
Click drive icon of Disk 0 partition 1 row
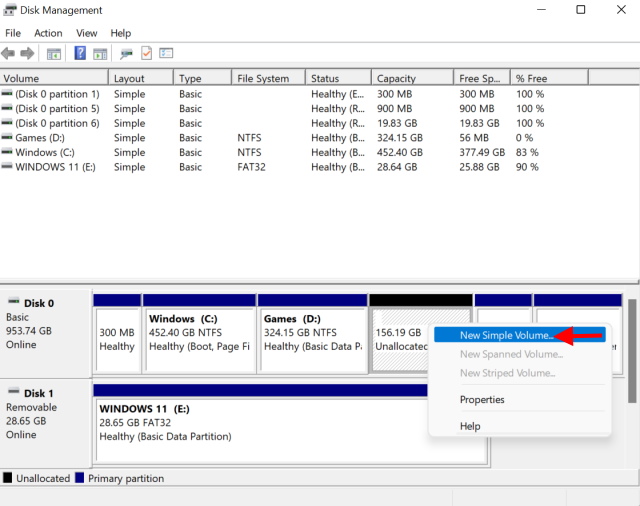click(x=7, y=93)
